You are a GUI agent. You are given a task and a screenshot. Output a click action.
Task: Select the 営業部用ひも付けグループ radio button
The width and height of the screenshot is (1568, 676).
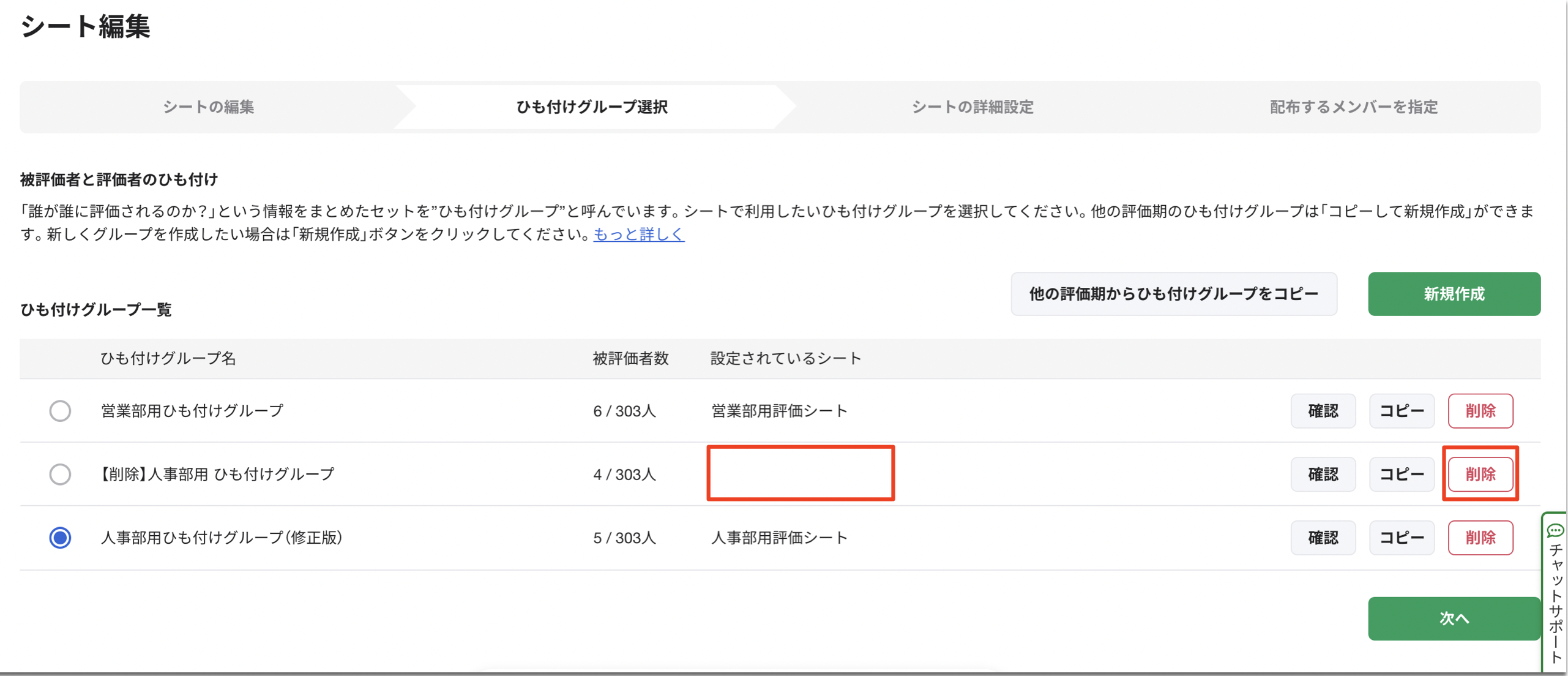(x=60, y=410)
